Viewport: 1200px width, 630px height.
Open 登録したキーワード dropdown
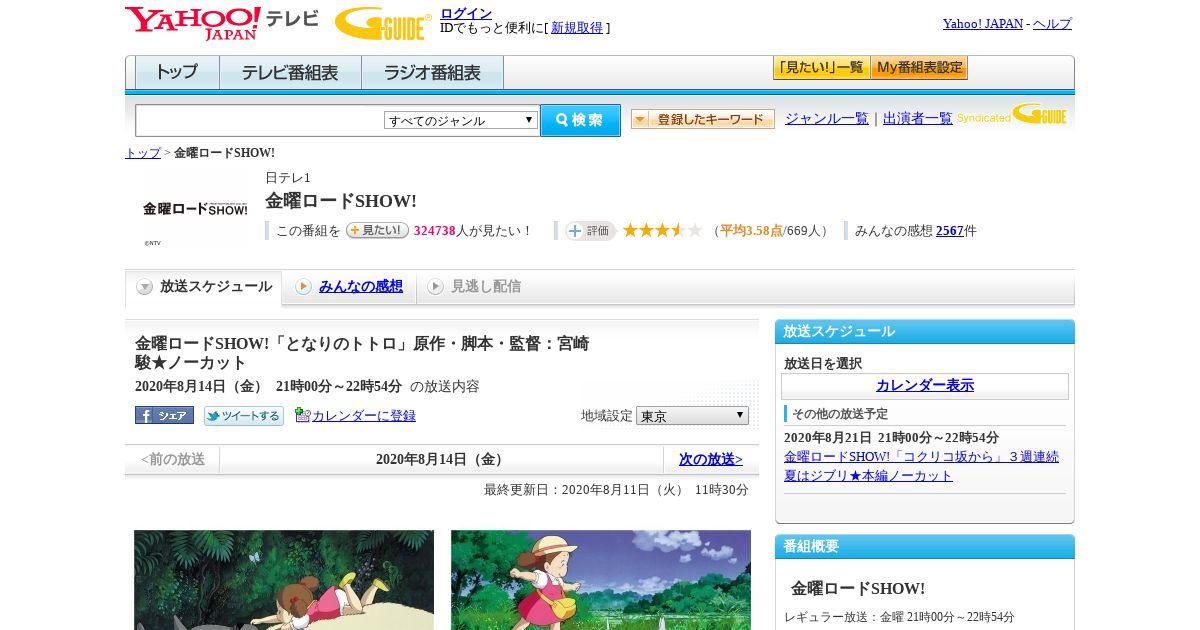point(703,119)
